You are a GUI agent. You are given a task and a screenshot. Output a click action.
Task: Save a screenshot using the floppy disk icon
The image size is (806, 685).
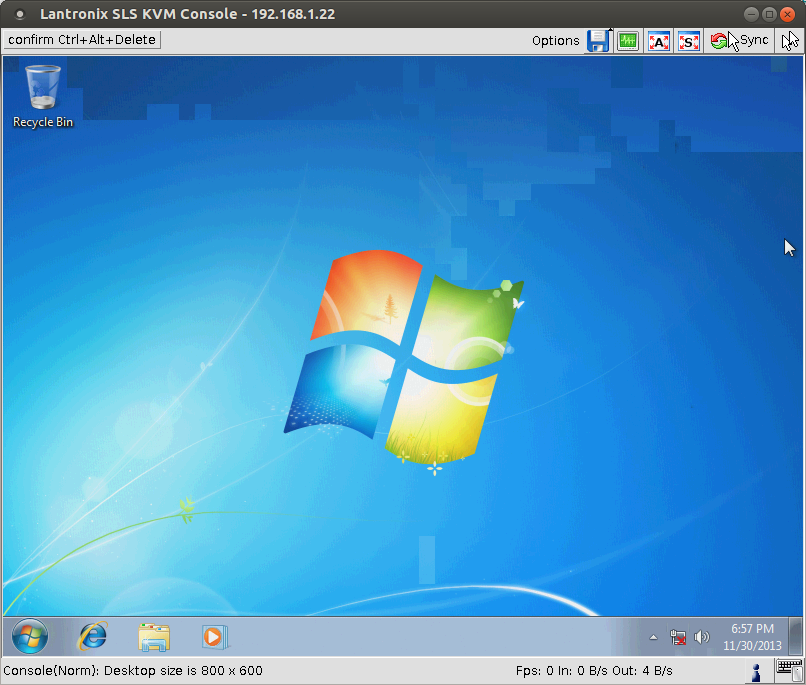pos(598,40)
